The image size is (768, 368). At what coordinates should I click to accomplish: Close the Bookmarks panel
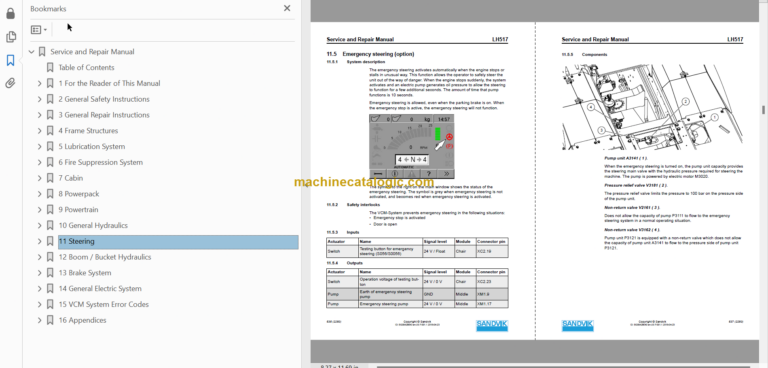[287, 8]
